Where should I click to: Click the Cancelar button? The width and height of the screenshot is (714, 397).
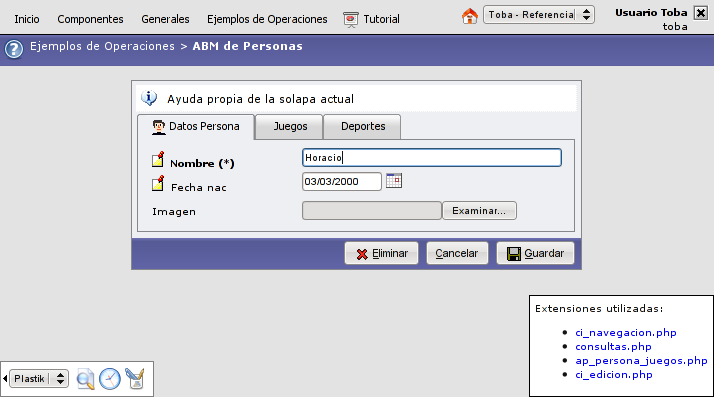pos(457,253)
